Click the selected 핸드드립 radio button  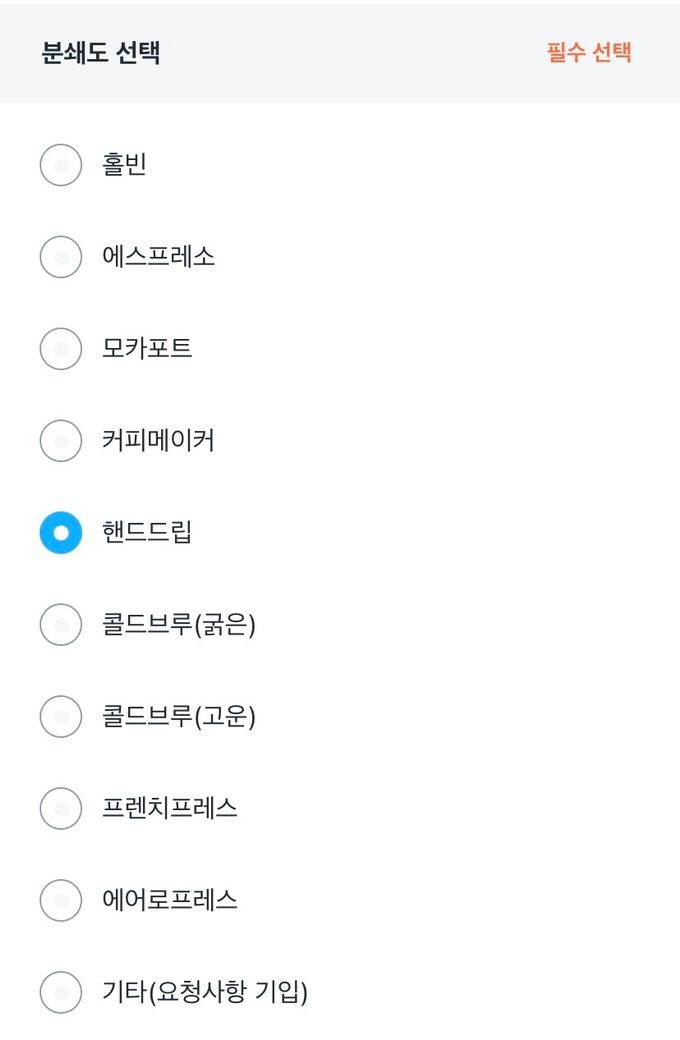point(61,533)
